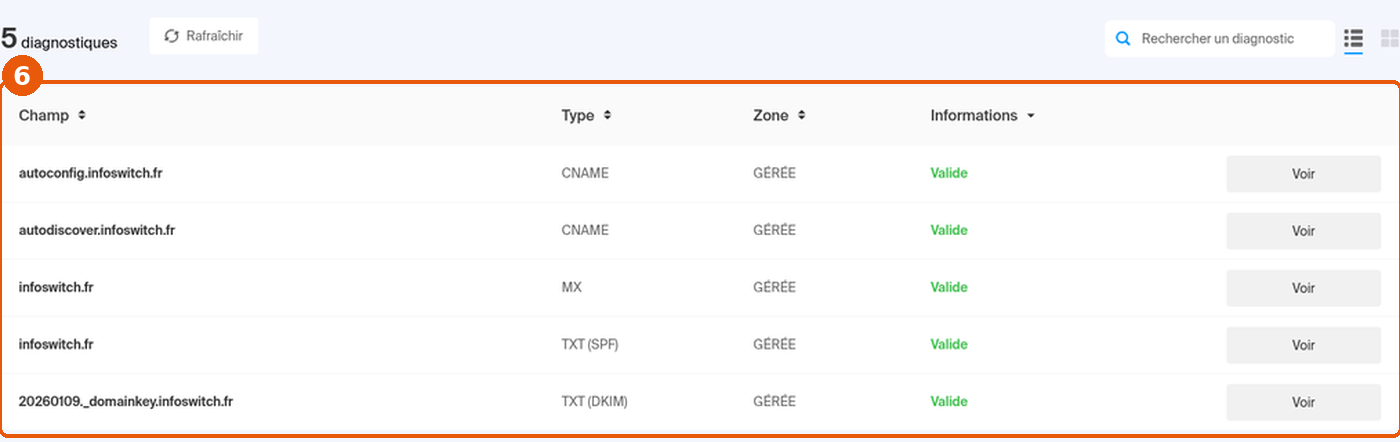Click CNAME type of autoconfig row
This screenshot has width=1400, height=442.
pyautogui.click(x=585, y=173)
